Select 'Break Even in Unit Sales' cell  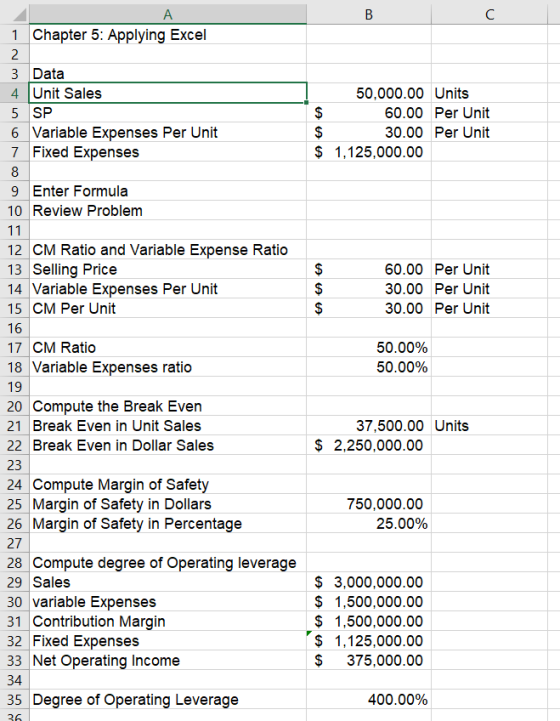(x=168, y=426)
